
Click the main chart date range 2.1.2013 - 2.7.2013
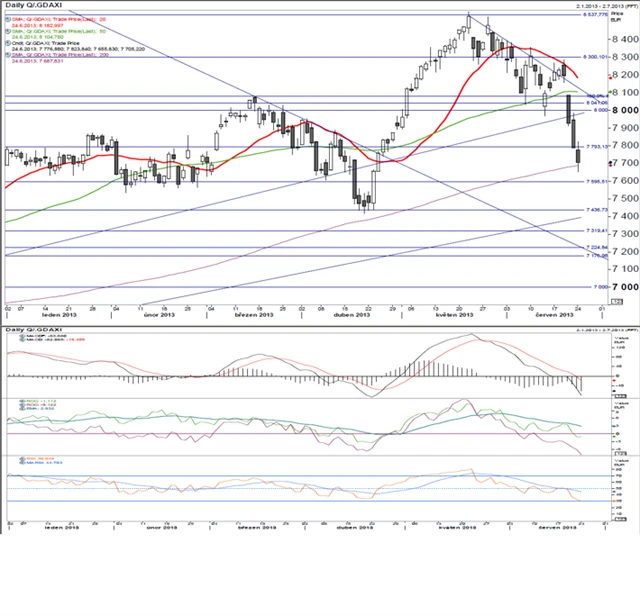607,6
